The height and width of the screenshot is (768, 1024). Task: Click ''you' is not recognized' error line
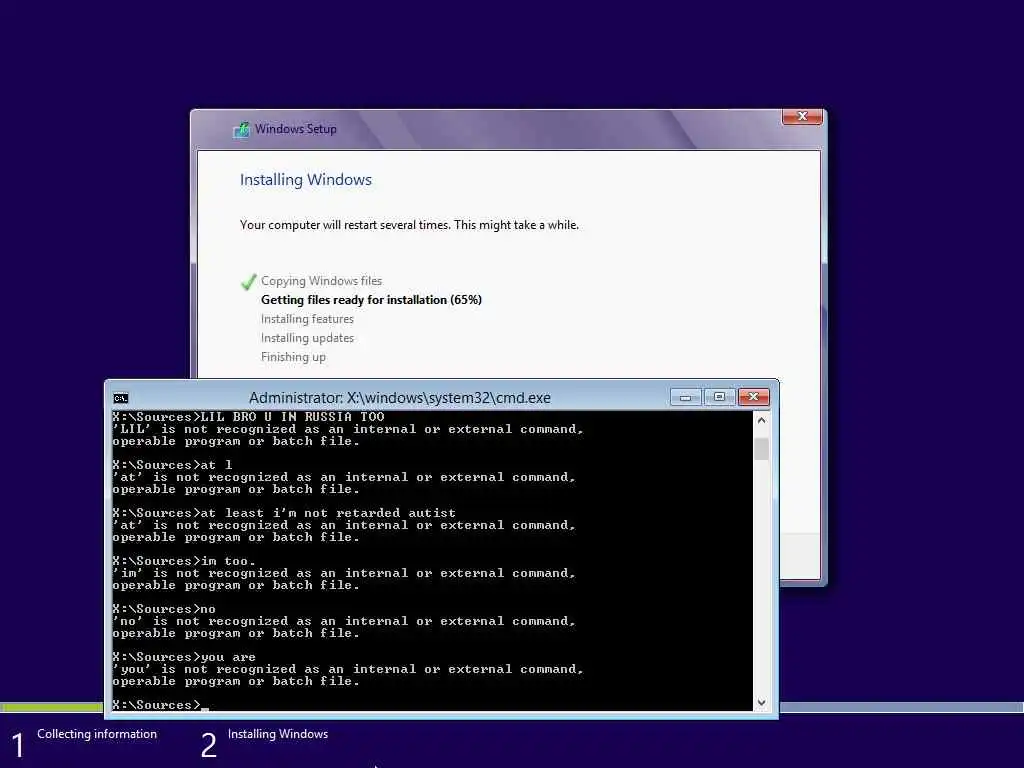tap(347, 669)
